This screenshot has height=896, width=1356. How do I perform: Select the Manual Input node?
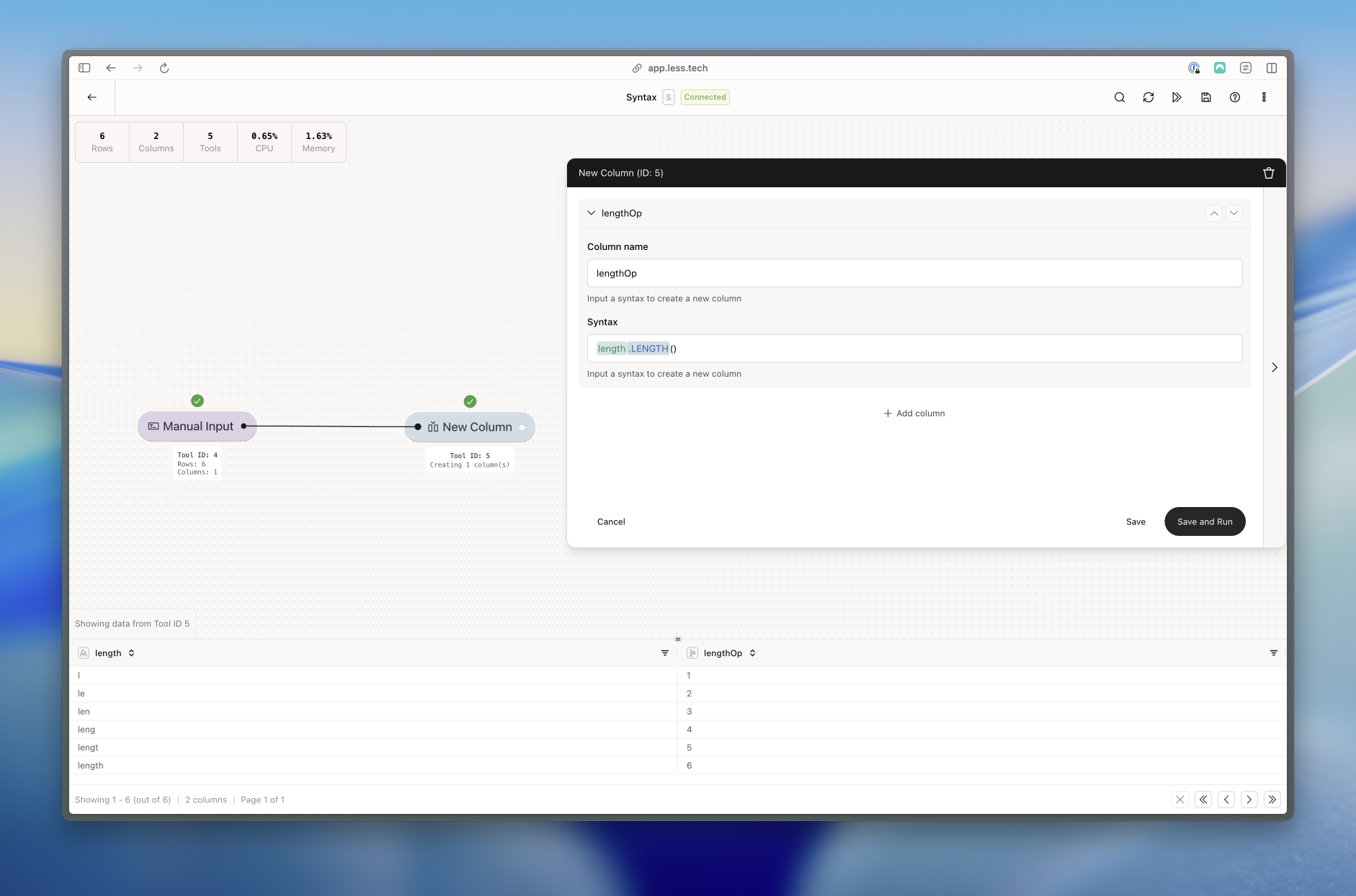click(x=197, y=426)
